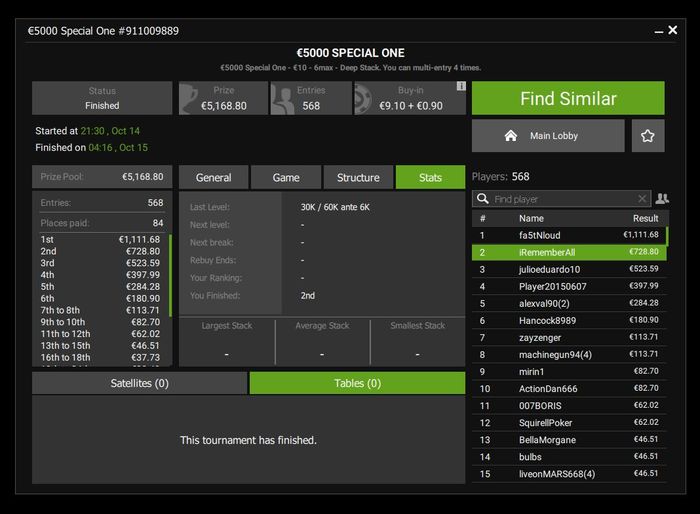Select player row iRememberAll
The width and height of the screenshot is (700, 514).
tap(569, 252)
